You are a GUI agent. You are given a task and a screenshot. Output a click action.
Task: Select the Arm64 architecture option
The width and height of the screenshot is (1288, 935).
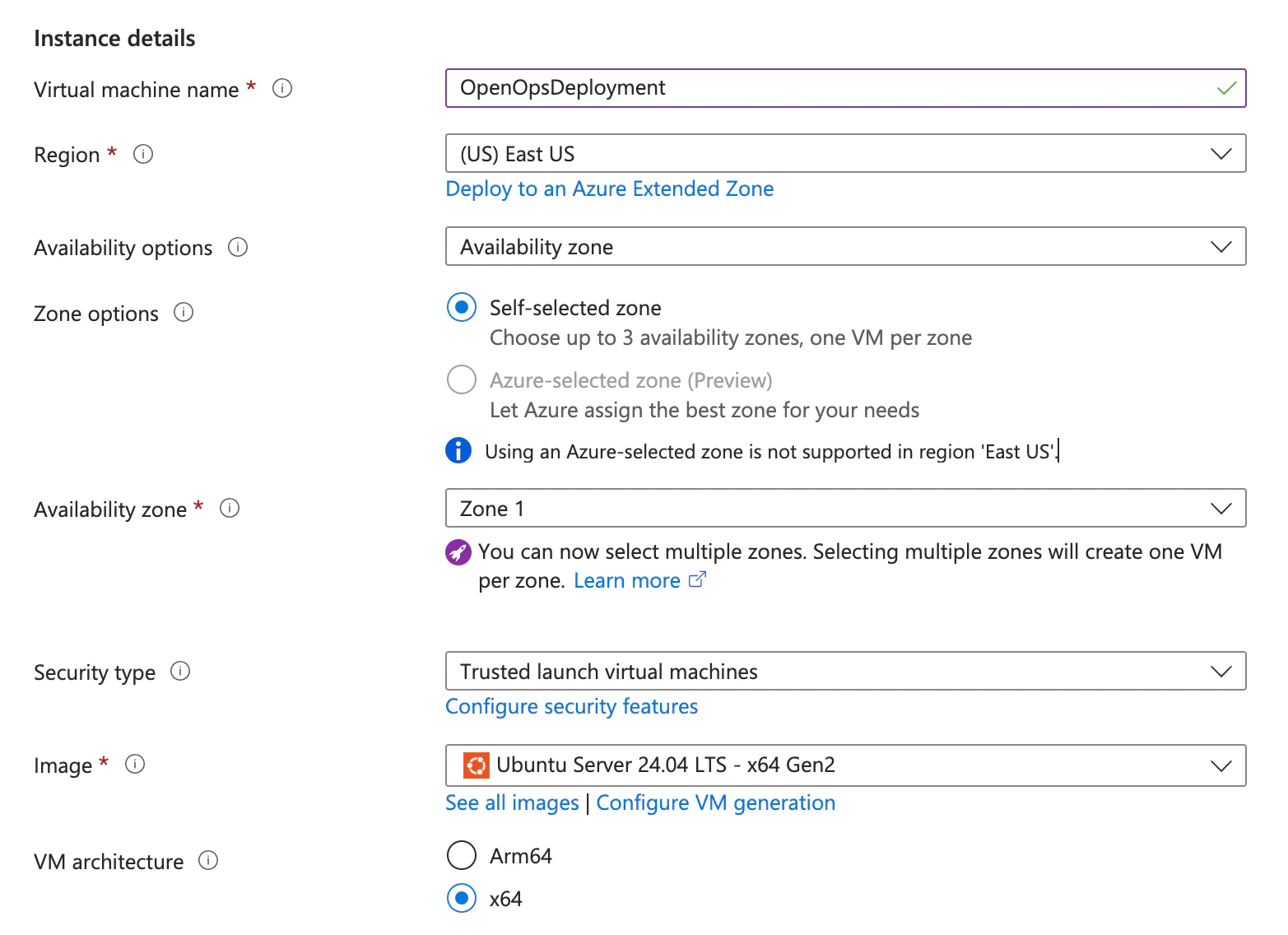pyautogui.click(x=462, y=855)
